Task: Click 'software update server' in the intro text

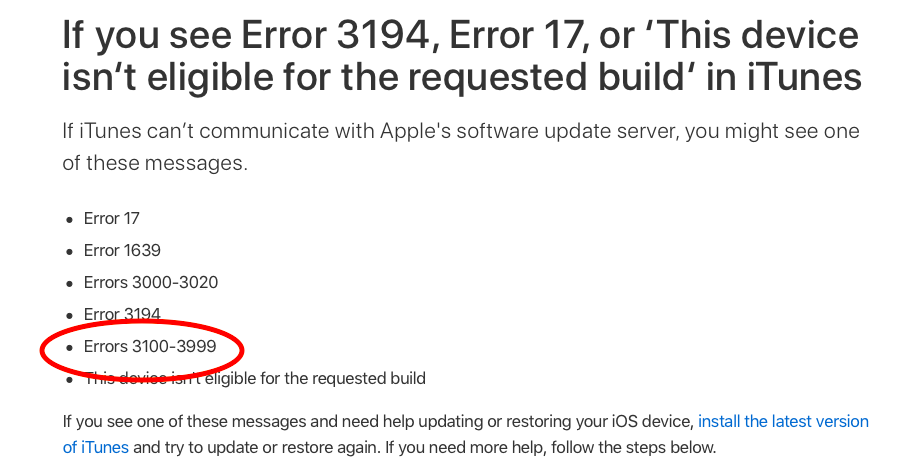Action: (566, 131)
